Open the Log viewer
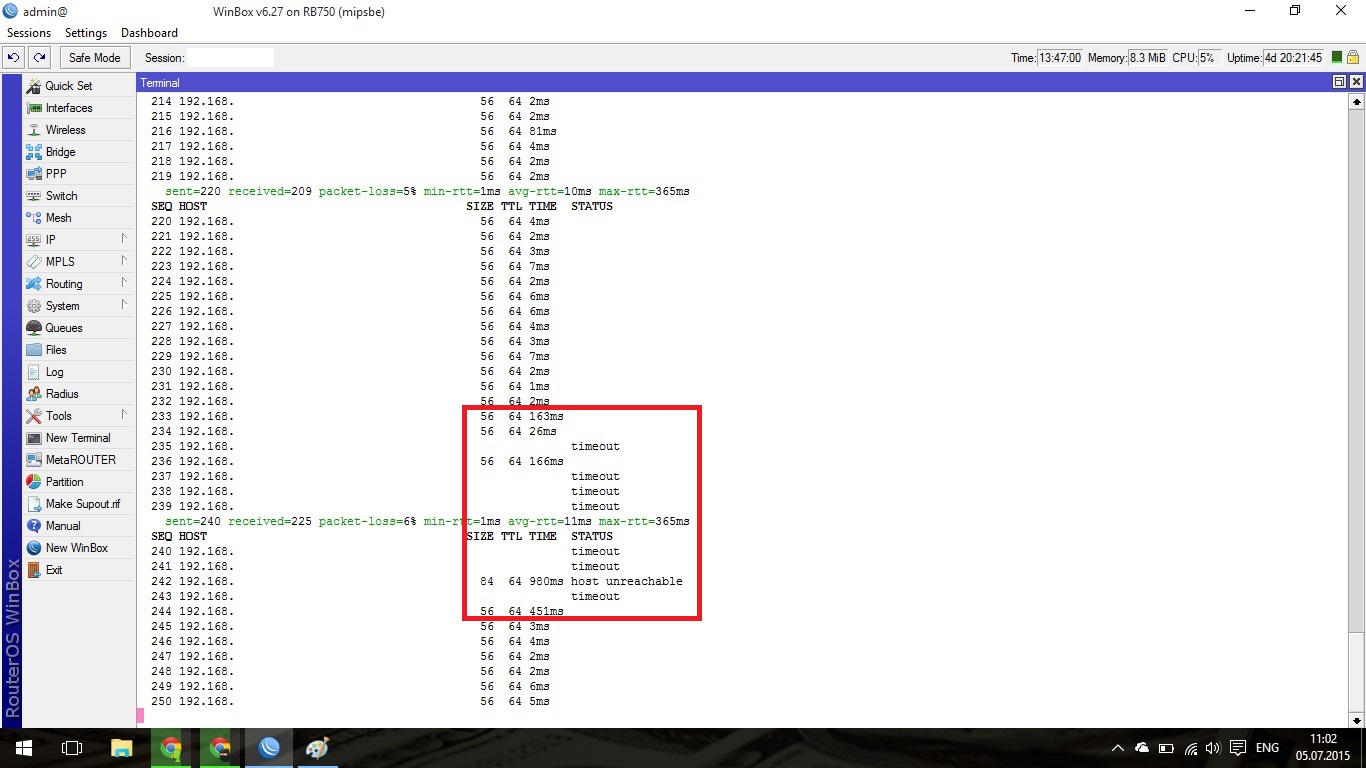Image resolution: width=1366 pixels, height=768 pixels. 54,372
